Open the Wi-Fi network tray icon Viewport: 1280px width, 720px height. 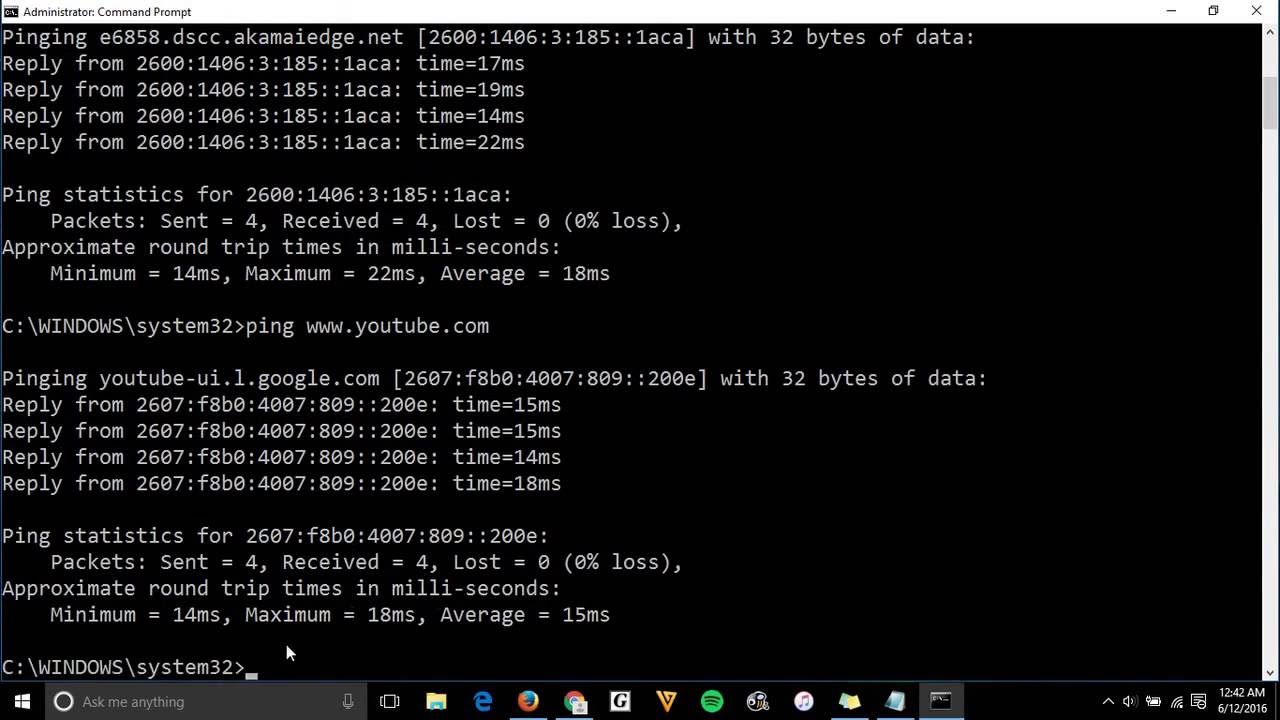tap(1177, 701)
